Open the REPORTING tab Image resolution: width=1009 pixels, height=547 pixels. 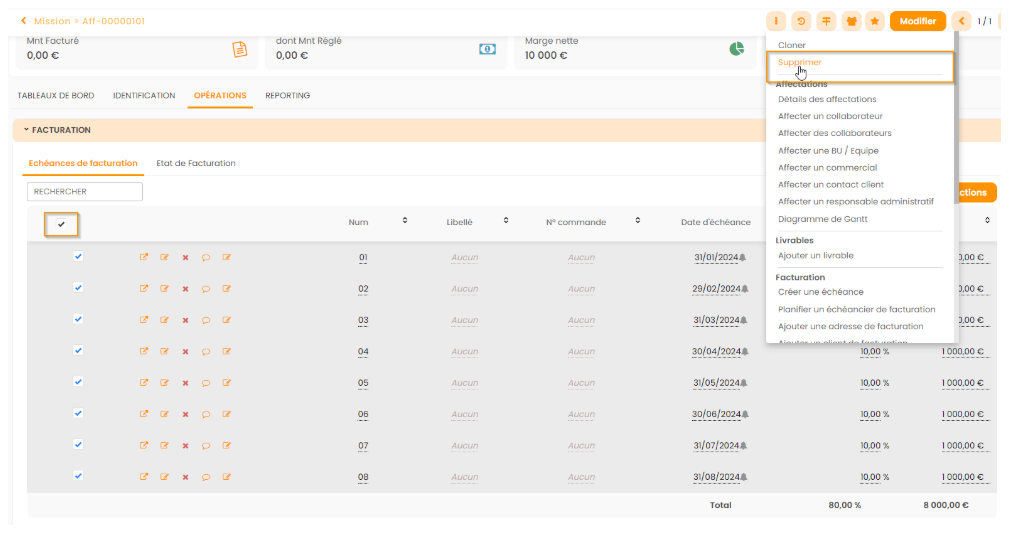pos(287,96)
